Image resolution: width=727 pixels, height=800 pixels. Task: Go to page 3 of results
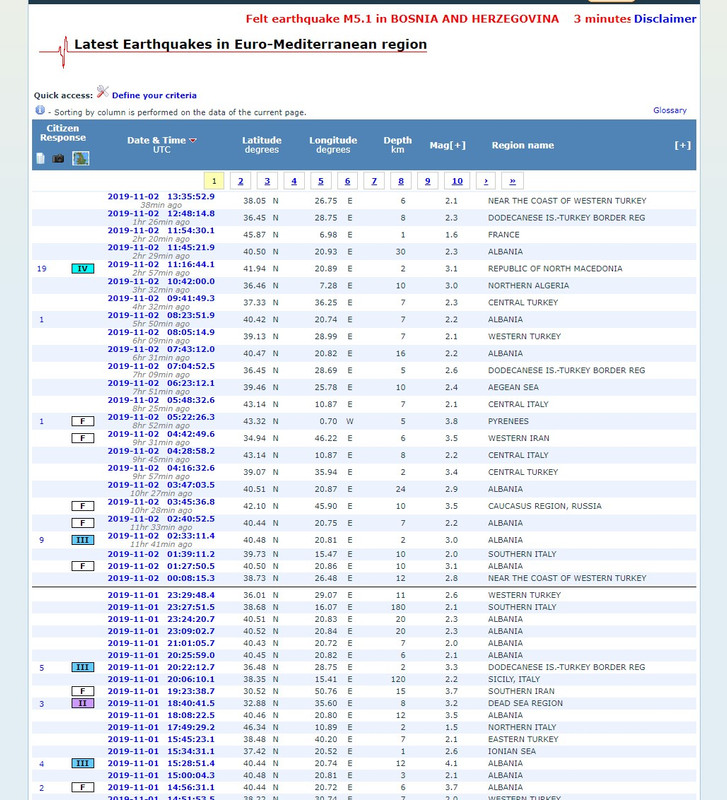click(267, 181)
